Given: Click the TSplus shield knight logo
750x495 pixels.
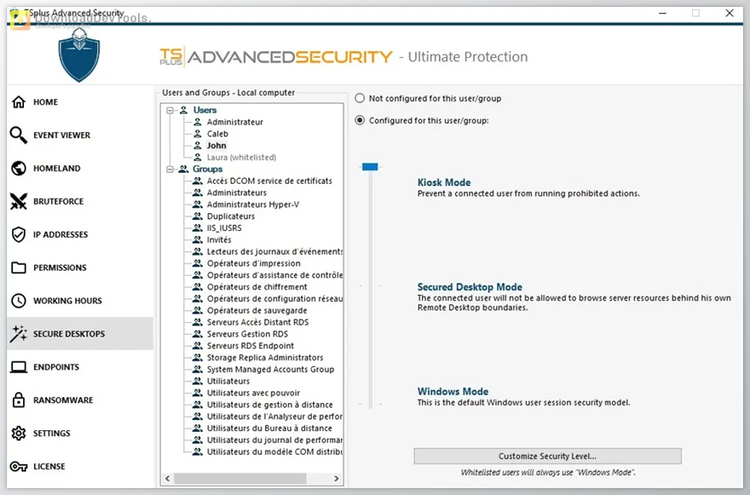Looking at the screenshot, I should point(79,55).
